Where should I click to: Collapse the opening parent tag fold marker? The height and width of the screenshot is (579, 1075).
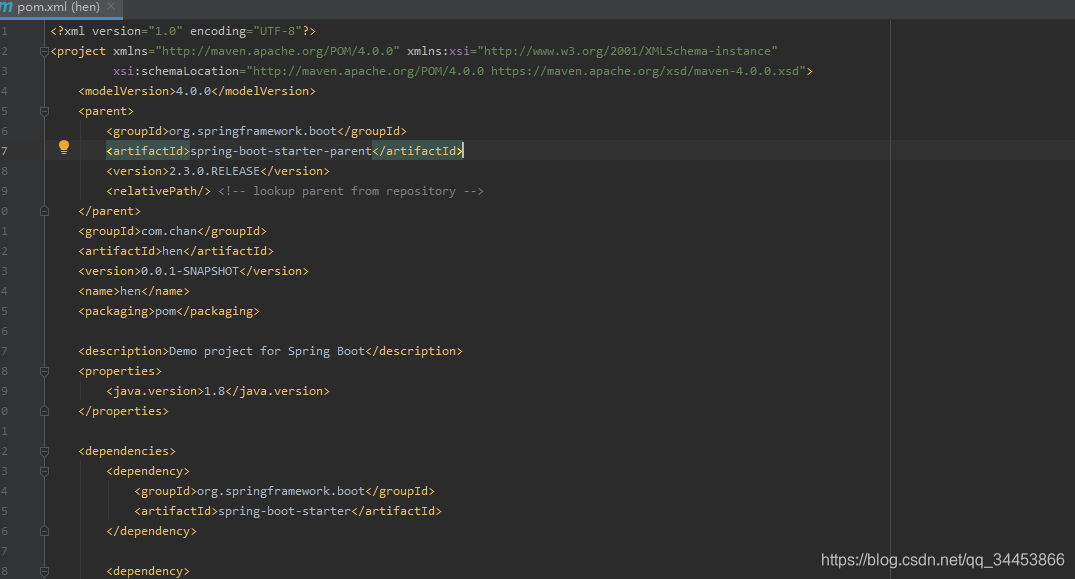[45, 111]
